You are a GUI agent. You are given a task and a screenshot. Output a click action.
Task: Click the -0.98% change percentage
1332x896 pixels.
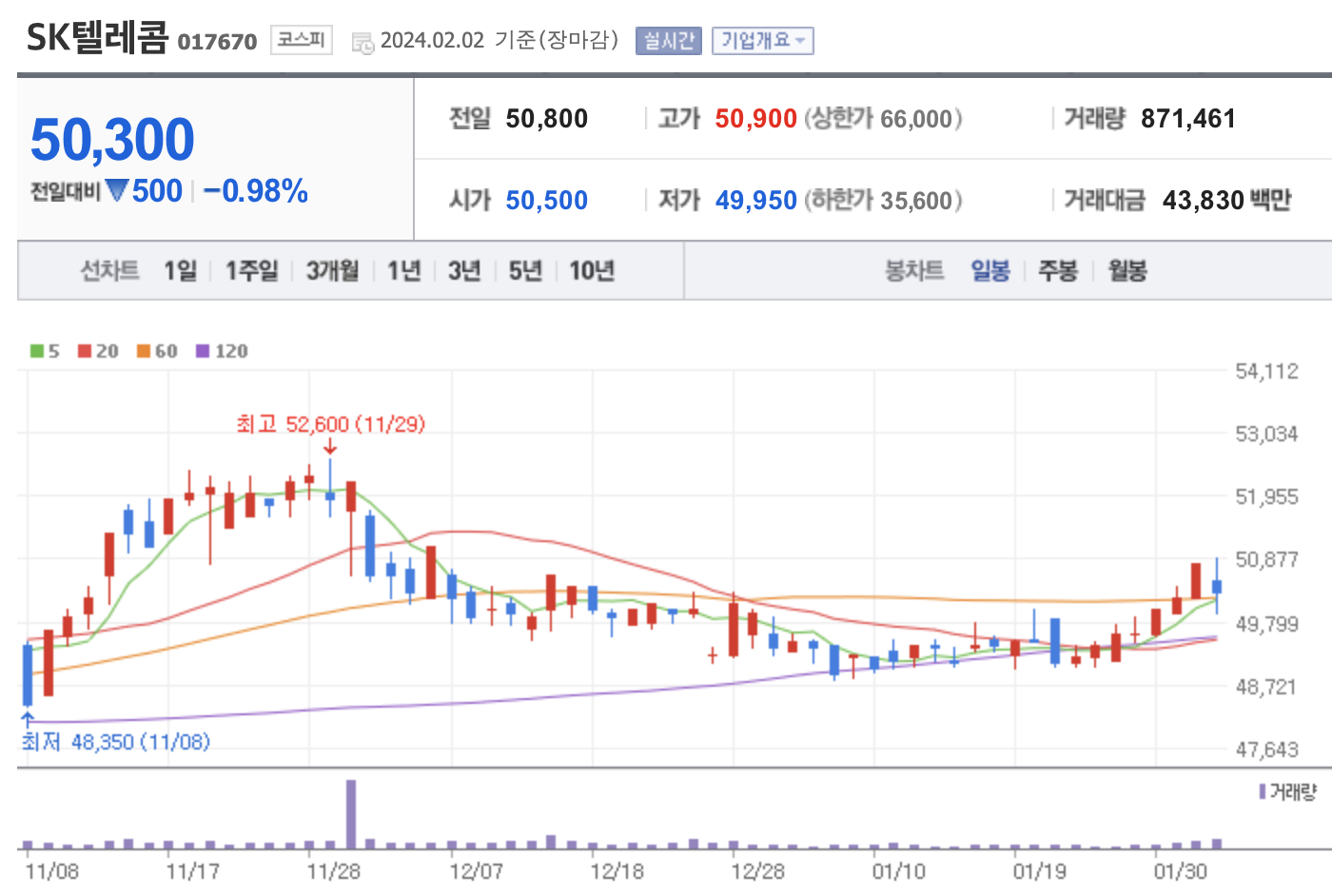(256, 191)
